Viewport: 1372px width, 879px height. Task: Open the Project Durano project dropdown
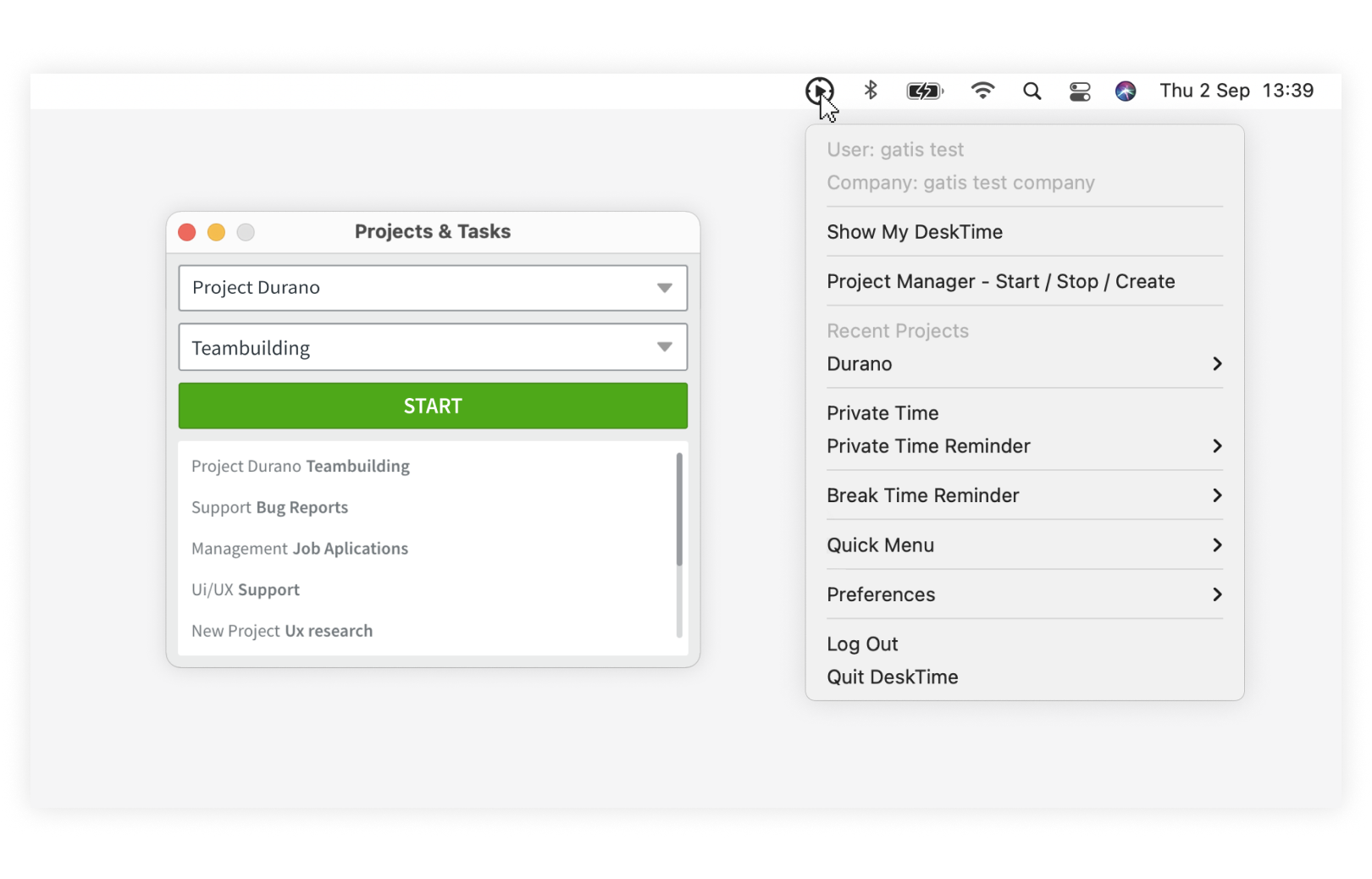pyautogui.click(x=433, y=288)
